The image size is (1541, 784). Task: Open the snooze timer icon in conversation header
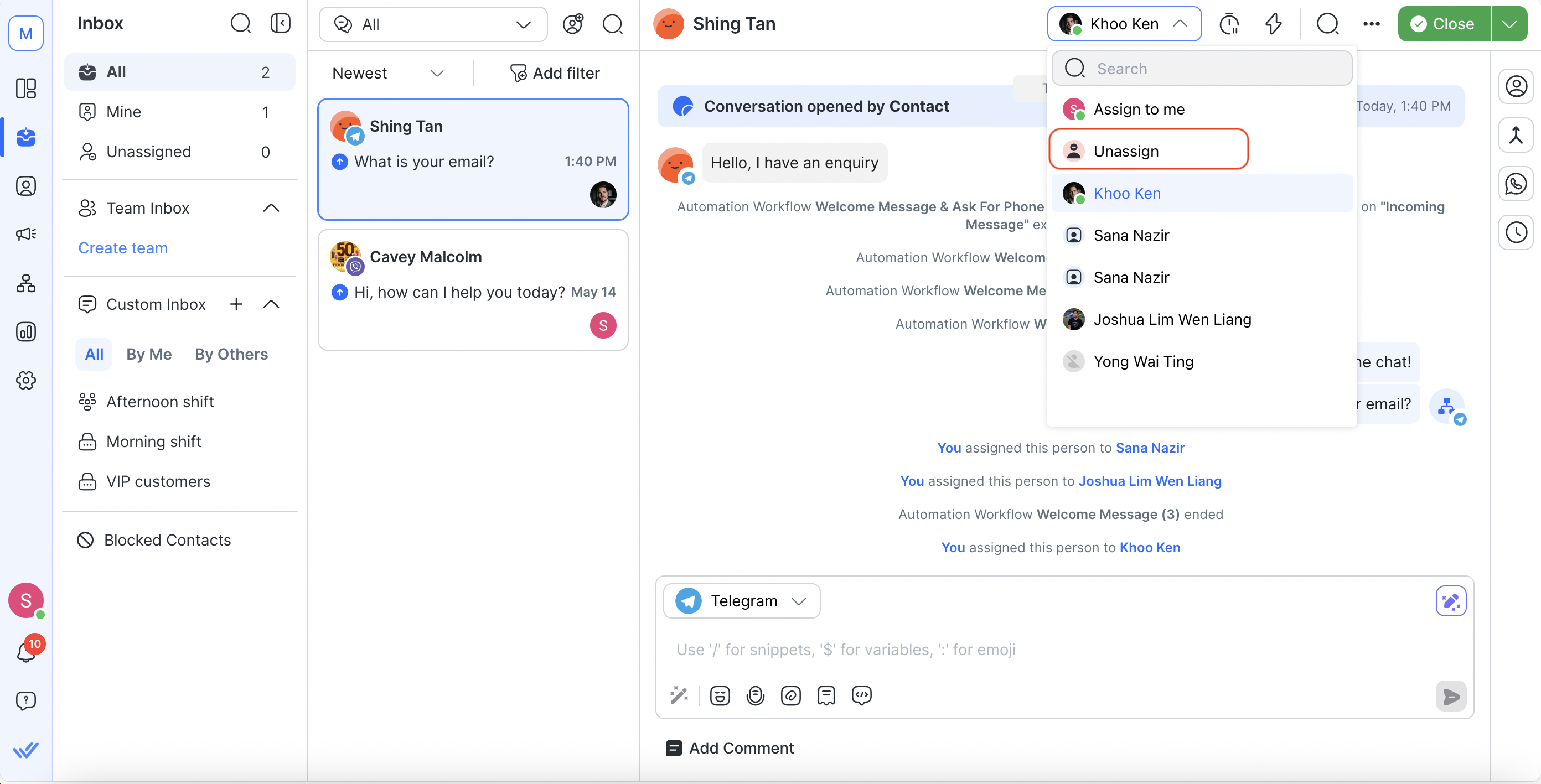1229,24
